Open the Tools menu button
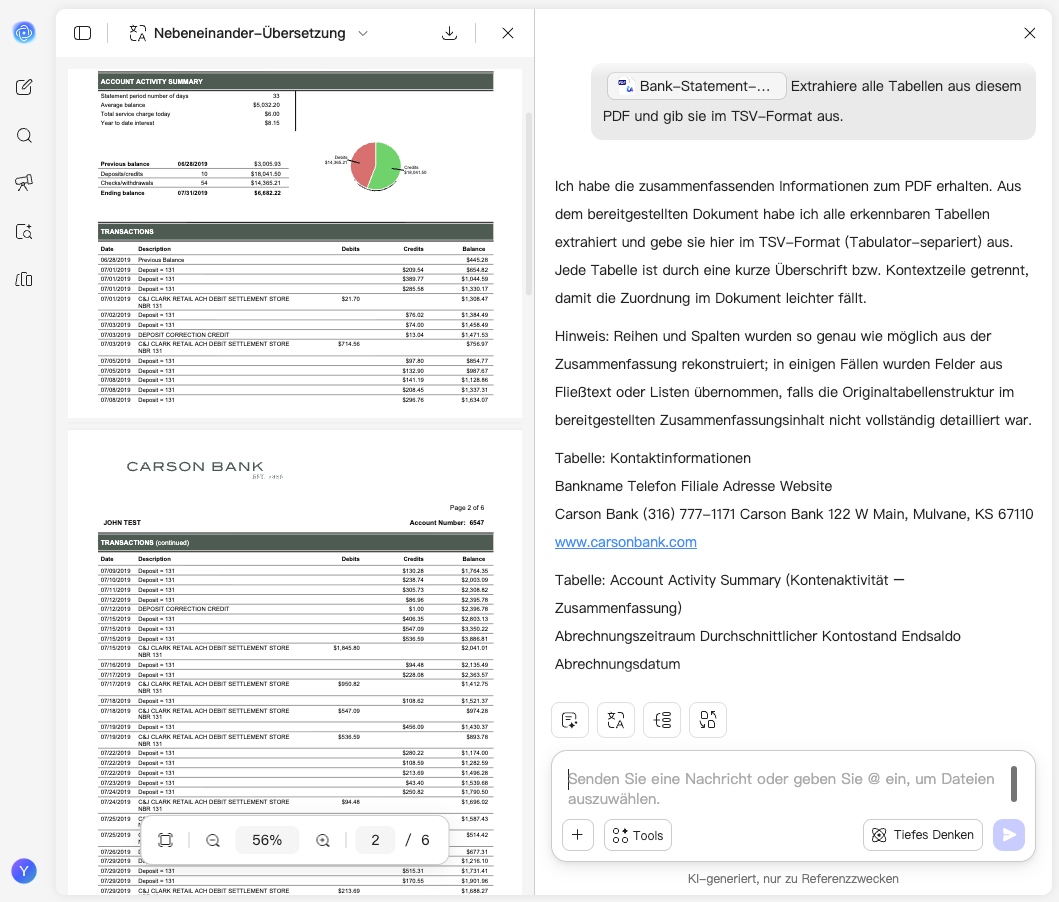The height and width of the screenshot is (902, 1059). click(638, 835)
